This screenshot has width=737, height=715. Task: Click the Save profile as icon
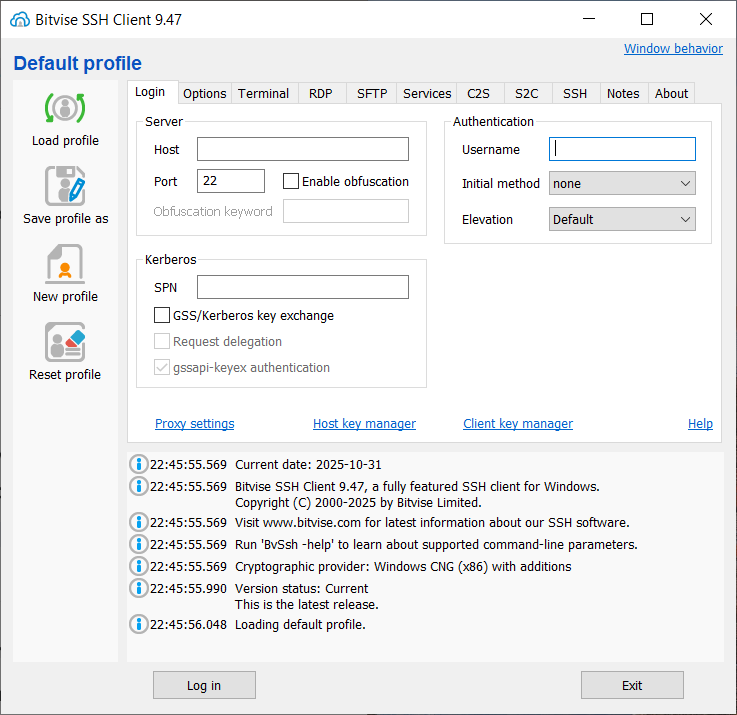coord(65,186)
